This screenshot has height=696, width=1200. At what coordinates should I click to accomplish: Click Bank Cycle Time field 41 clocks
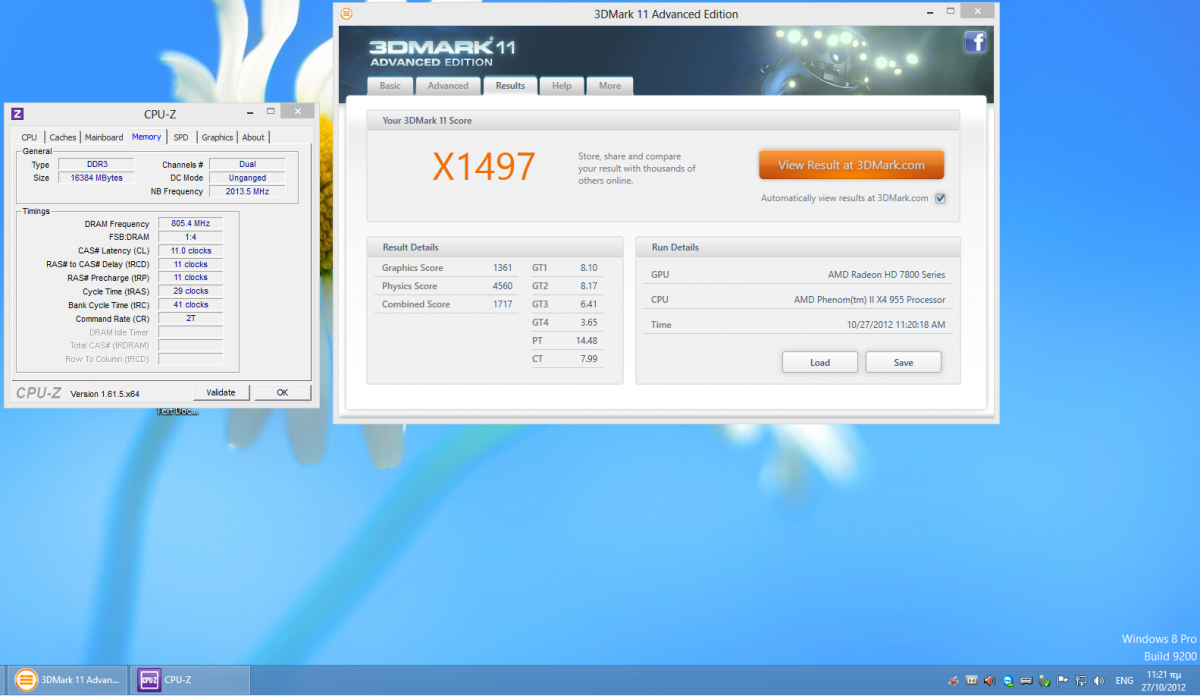(190, 305)
